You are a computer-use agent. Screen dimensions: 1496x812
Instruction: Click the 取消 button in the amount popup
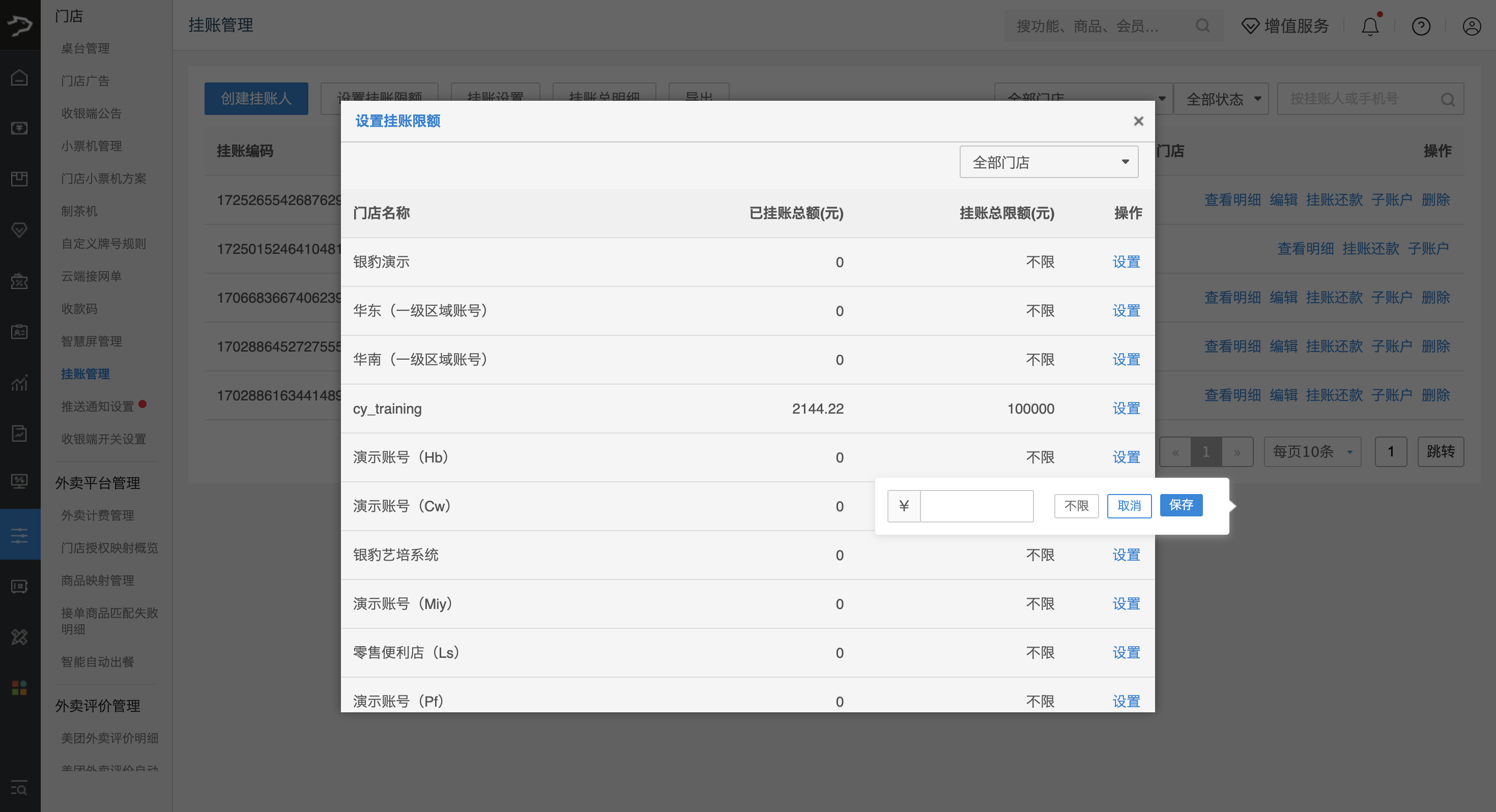1129,505
